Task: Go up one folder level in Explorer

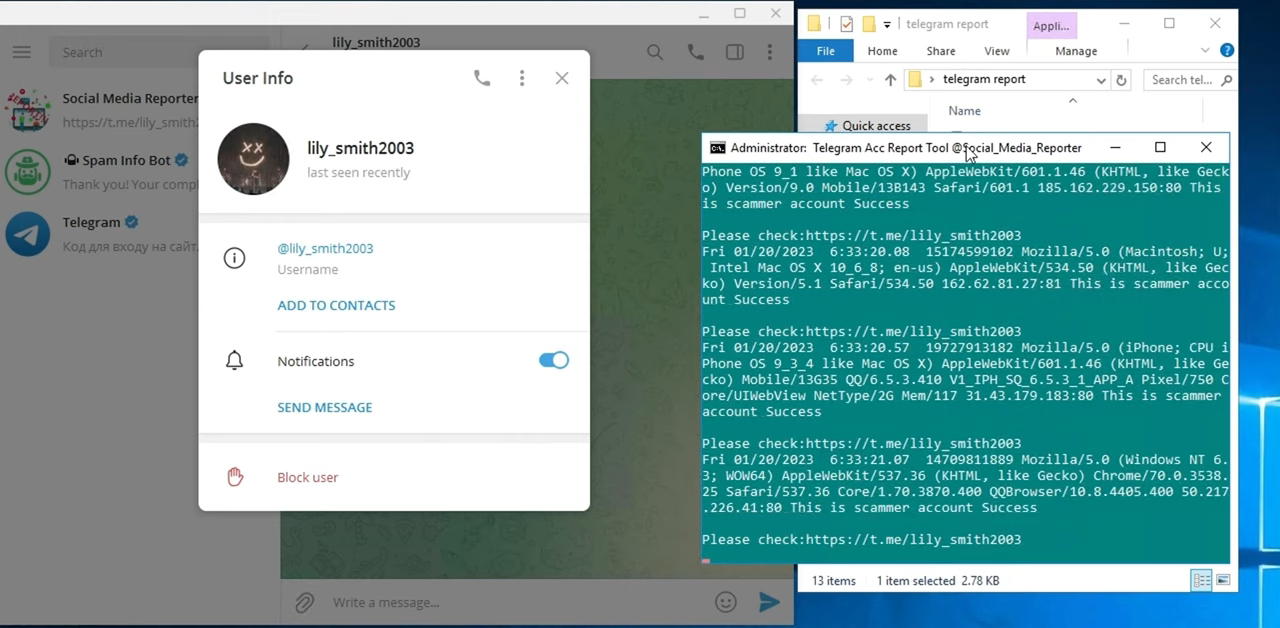Action: pos(890,80)
